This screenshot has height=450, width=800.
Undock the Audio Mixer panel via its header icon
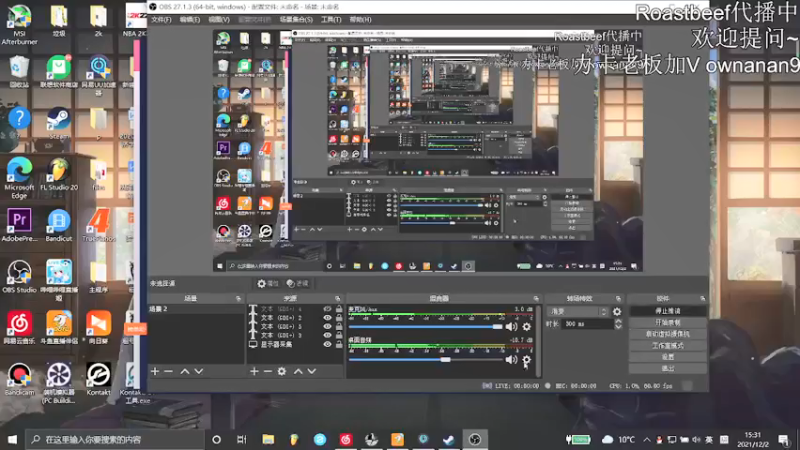536,298
